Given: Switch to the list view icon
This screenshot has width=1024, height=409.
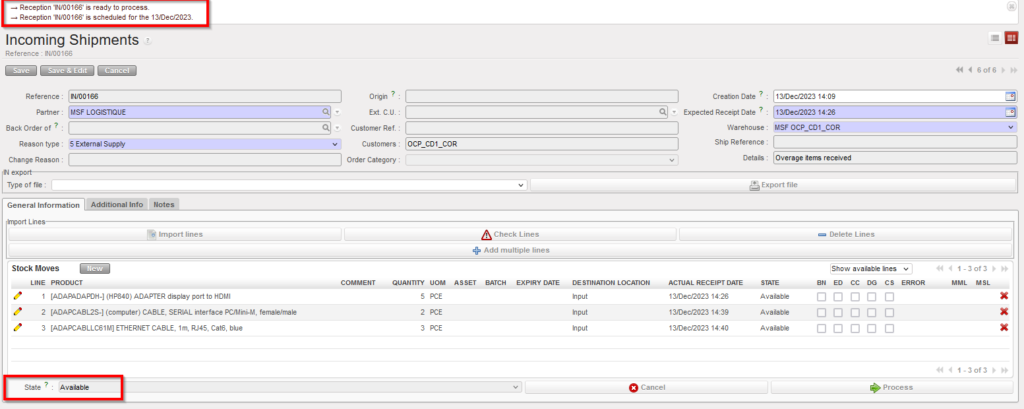Looking at the screenshot, I should click(x=995, y=38).
